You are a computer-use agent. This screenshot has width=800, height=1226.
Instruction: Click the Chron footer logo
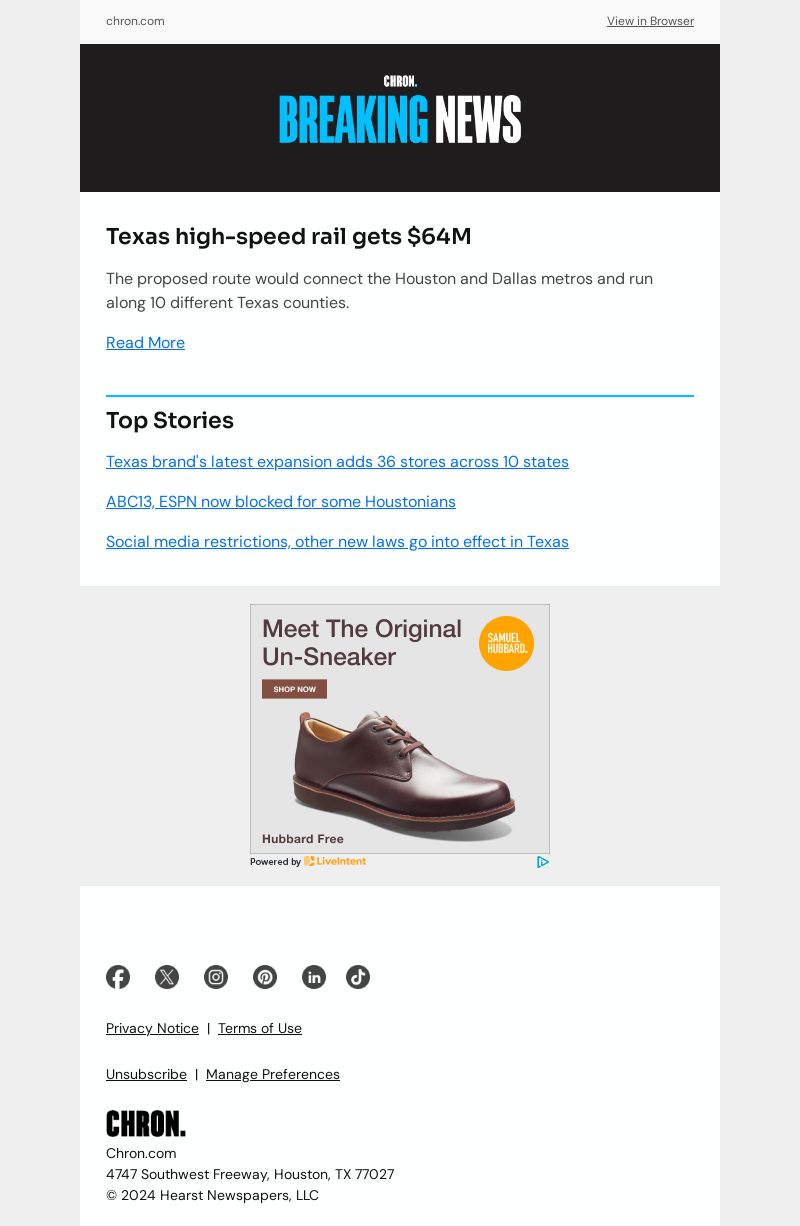(x=146, y=1123)
